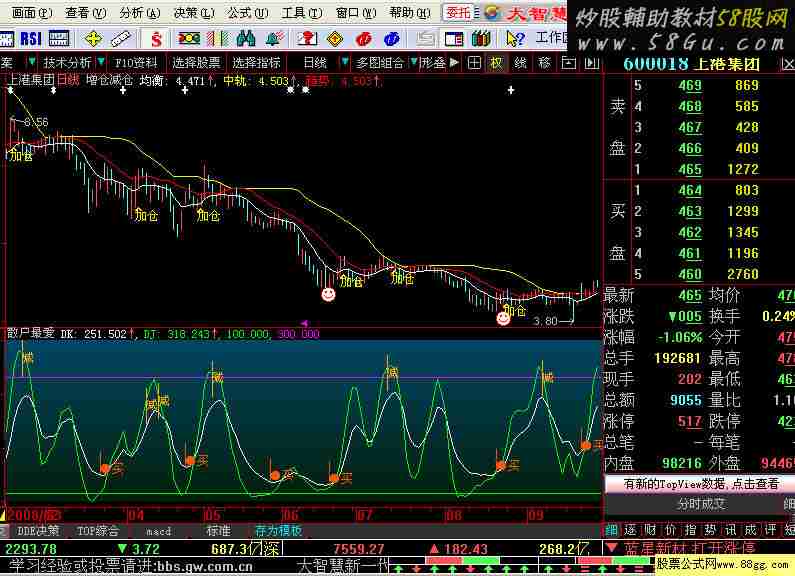The width and height of the screenshot is (795, 576).
Task: Toggle the 线 line mode button
Action: tap(520, 63)
